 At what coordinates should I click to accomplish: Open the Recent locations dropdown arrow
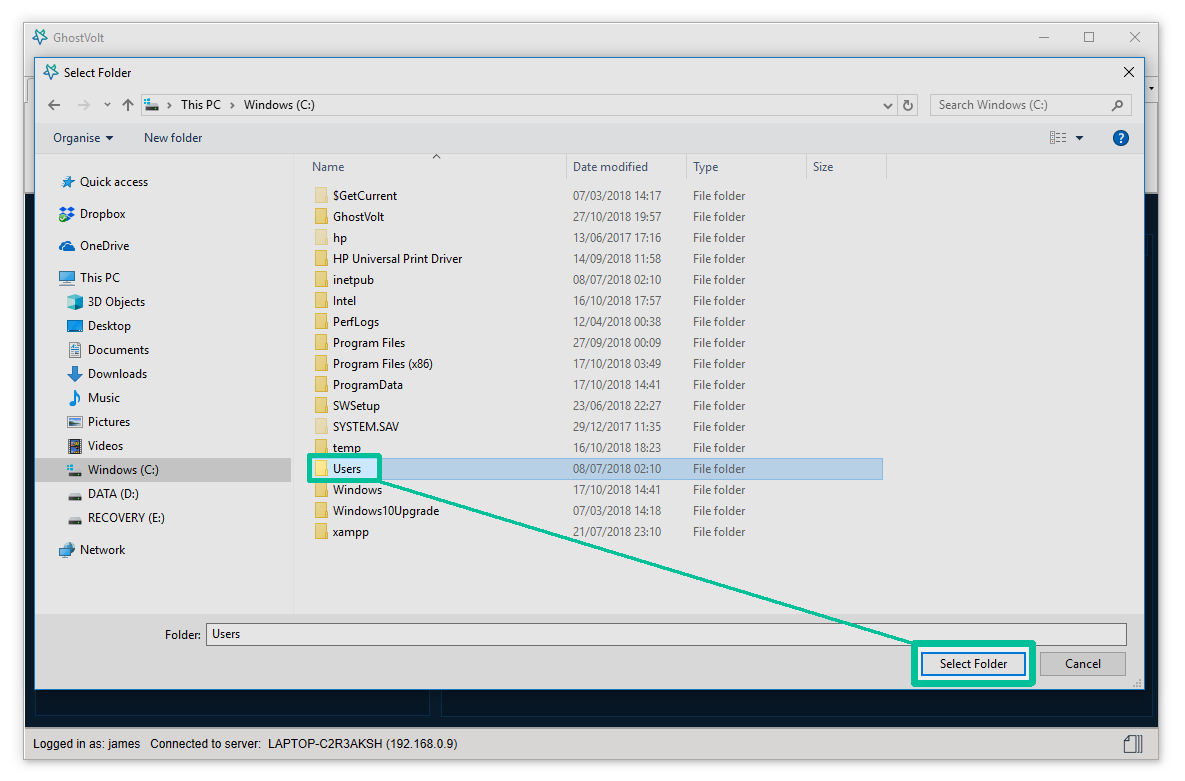click(107, 105)
